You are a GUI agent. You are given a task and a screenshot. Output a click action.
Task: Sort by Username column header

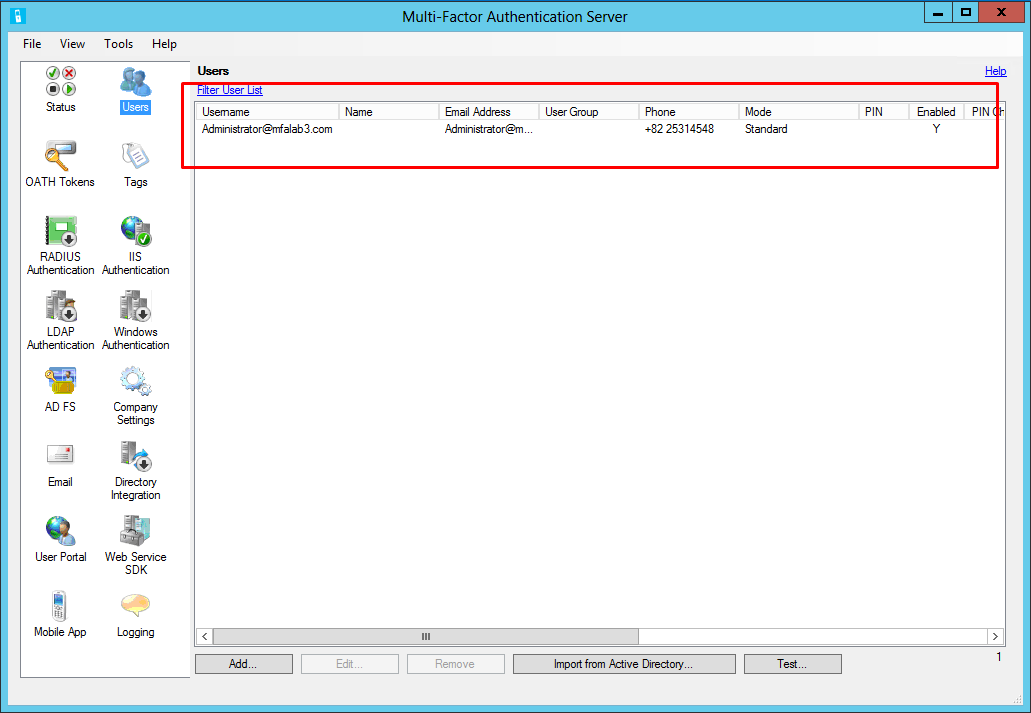click(x=267, y=112)
